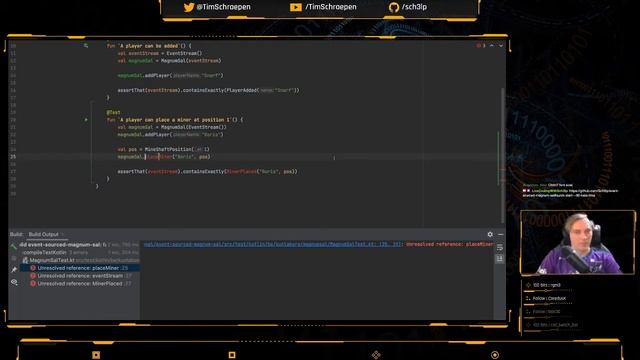The height and width of the screenshot is (360, 640).
Task: Select the compileTestKotlin task node
Action: click(80, 252)
